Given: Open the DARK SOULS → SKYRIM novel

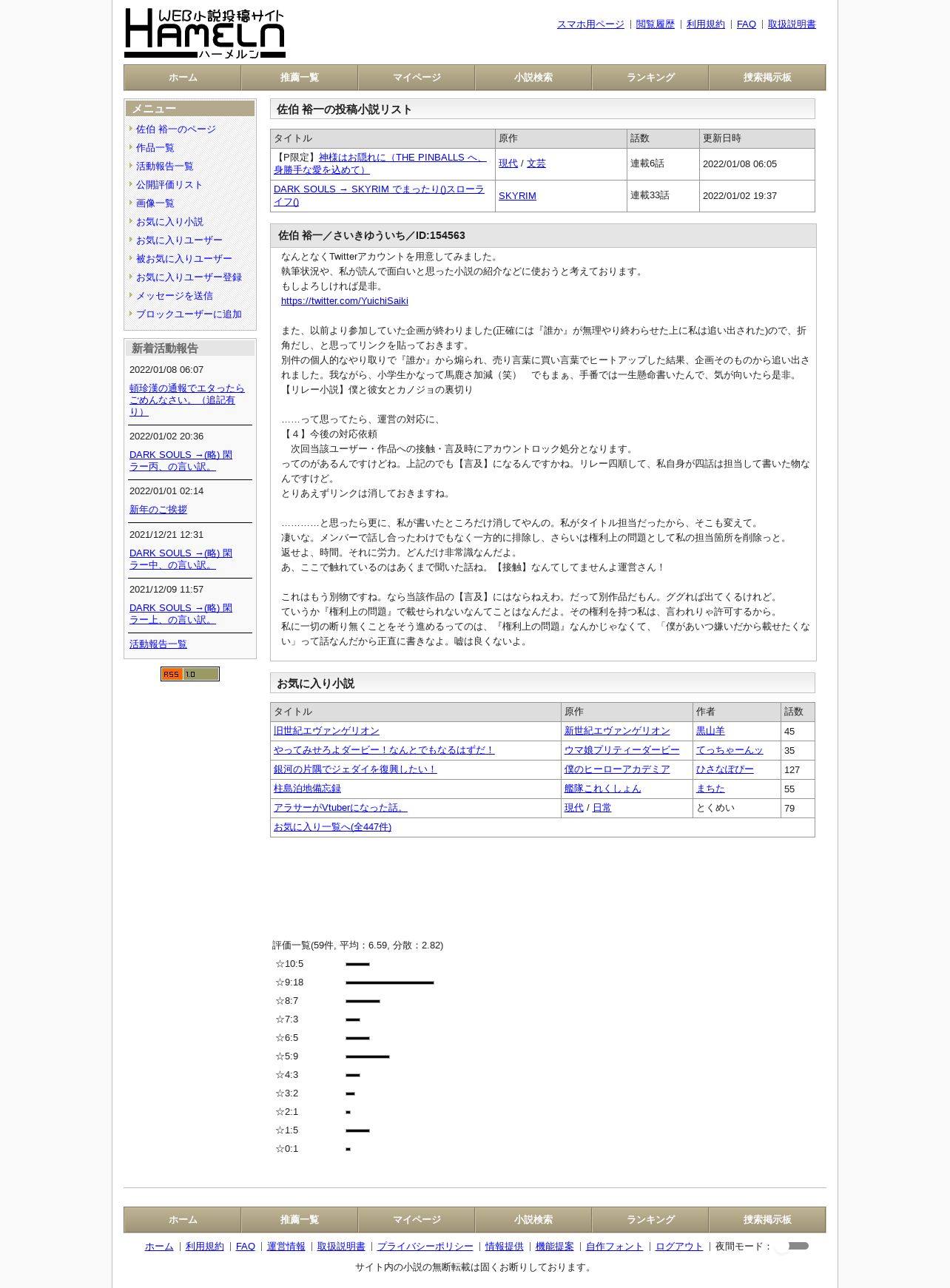Looking at the screenshot, I should pyautogui.click(x=379, y=195).
